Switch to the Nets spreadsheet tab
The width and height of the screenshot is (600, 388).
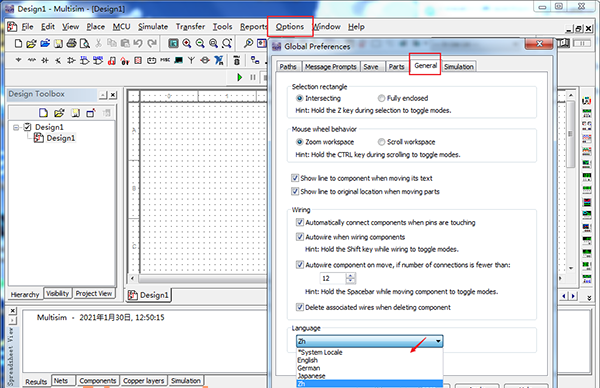tap(61, 381)
